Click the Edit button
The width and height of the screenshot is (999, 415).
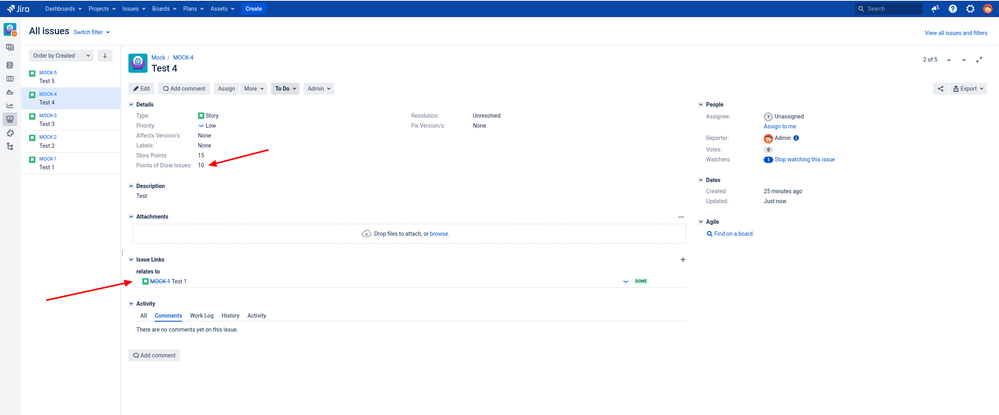click(141, 89)
